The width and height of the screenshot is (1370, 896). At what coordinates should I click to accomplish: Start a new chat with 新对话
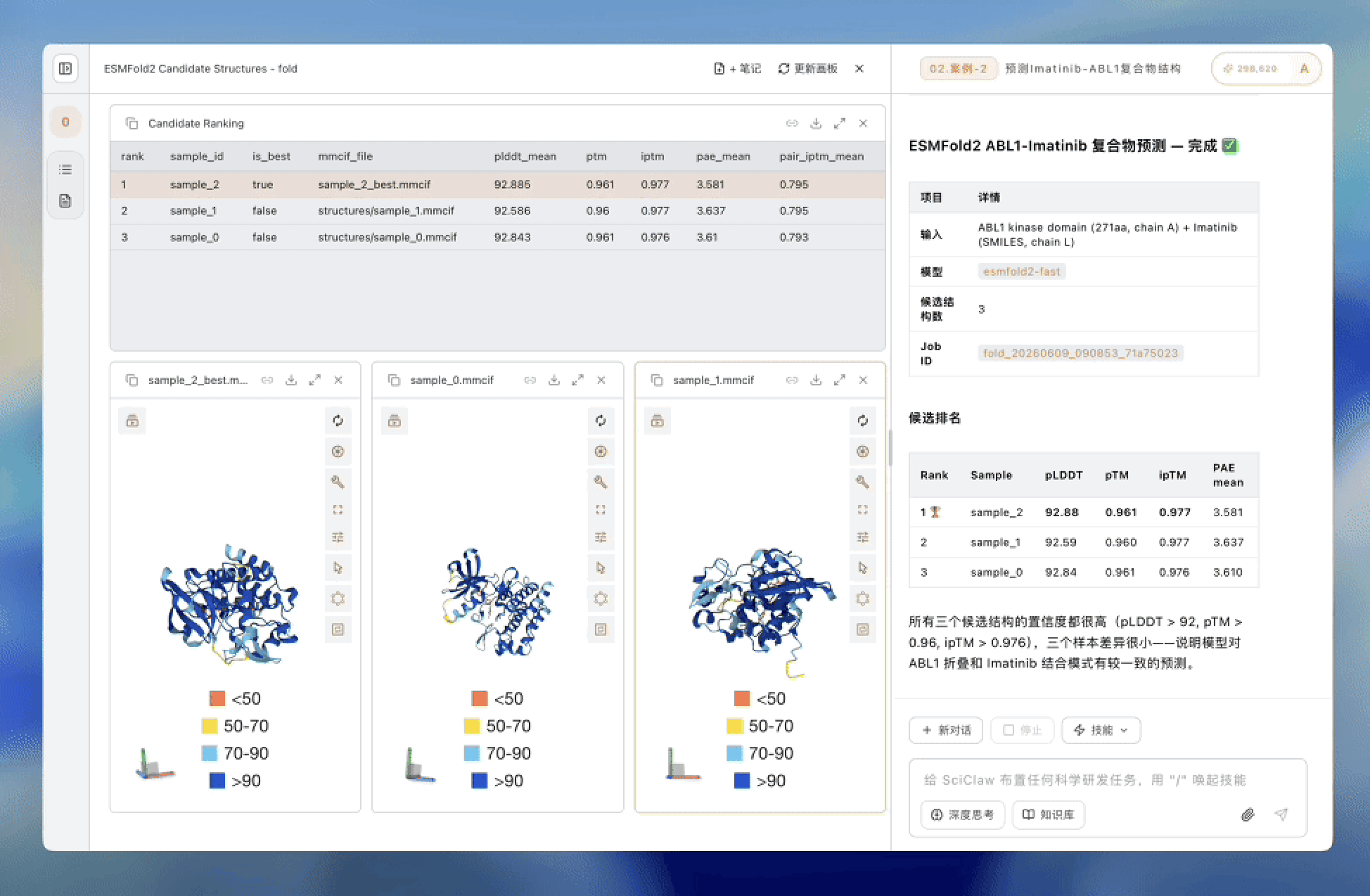point(947,730)
